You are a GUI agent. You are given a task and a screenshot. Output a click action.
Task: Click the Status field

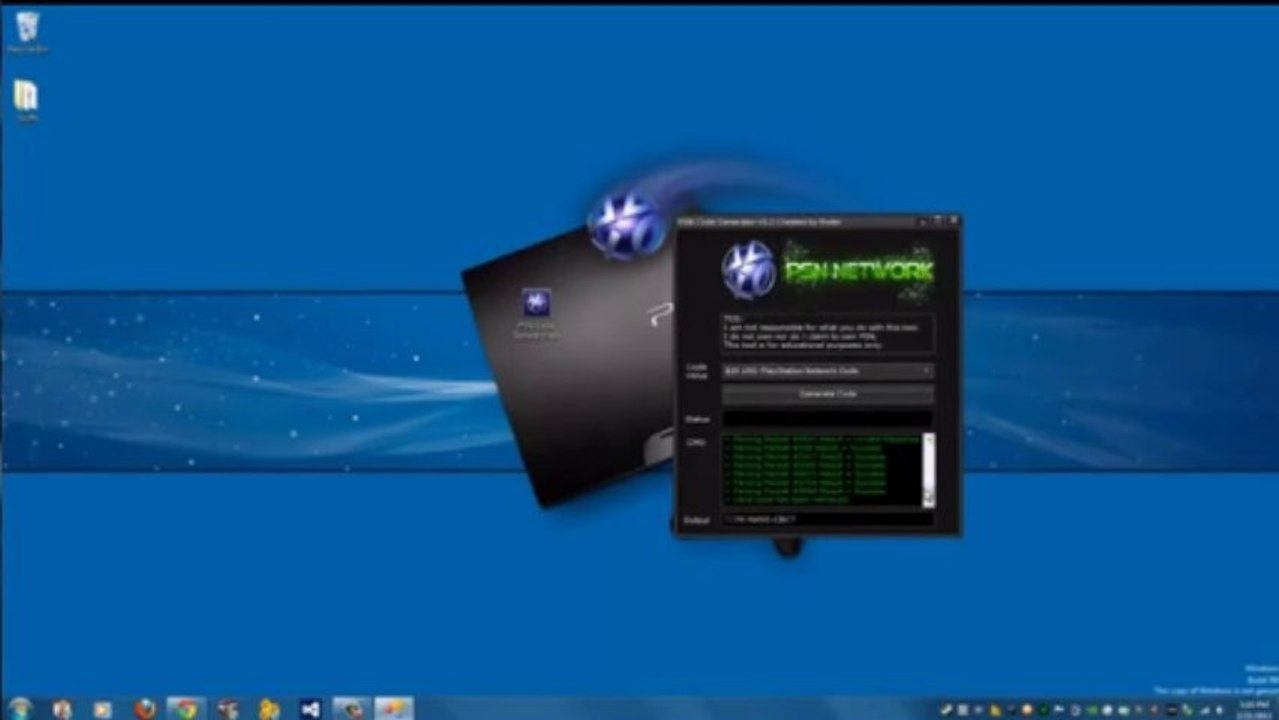point(827,419)
